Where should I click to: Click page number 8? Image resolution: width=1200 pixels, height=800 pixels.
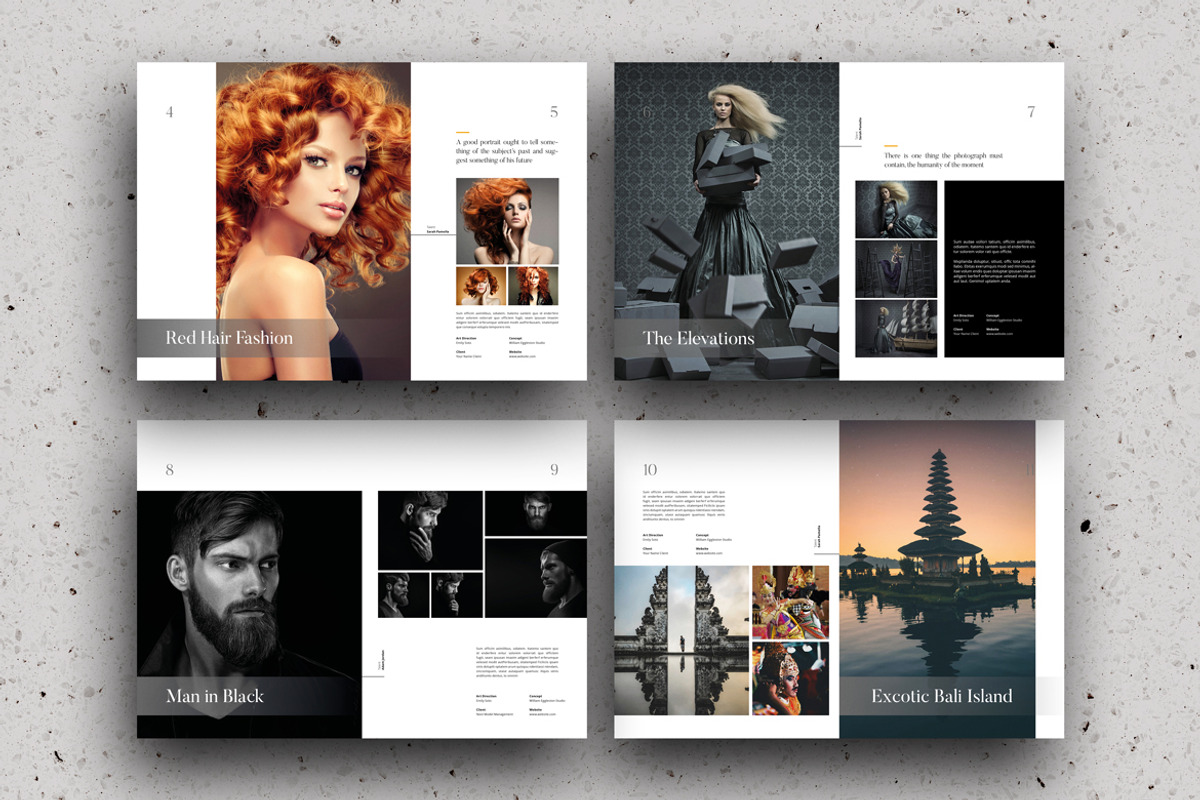170,470
